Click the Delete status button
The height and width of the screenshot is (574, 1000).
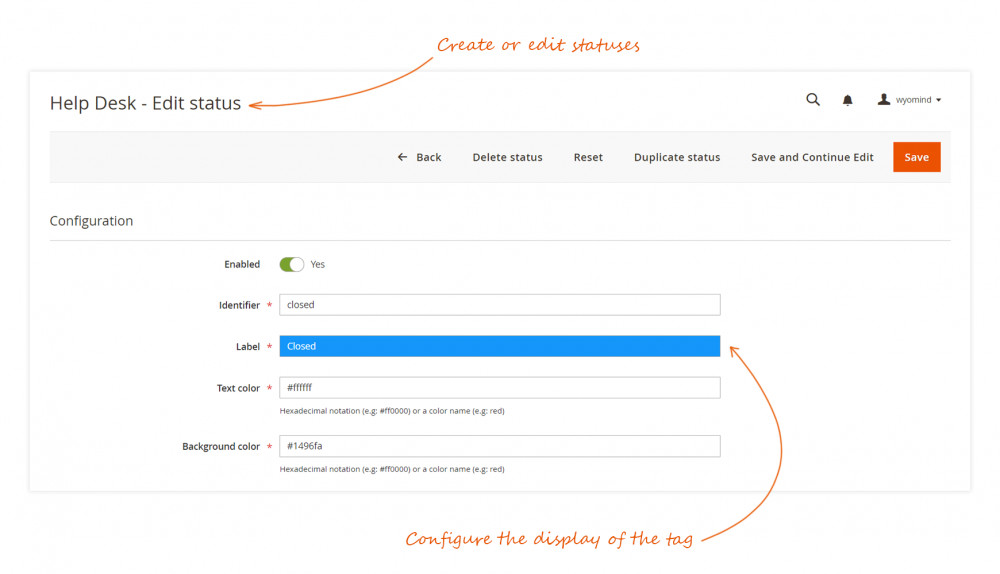coord(507,157)
